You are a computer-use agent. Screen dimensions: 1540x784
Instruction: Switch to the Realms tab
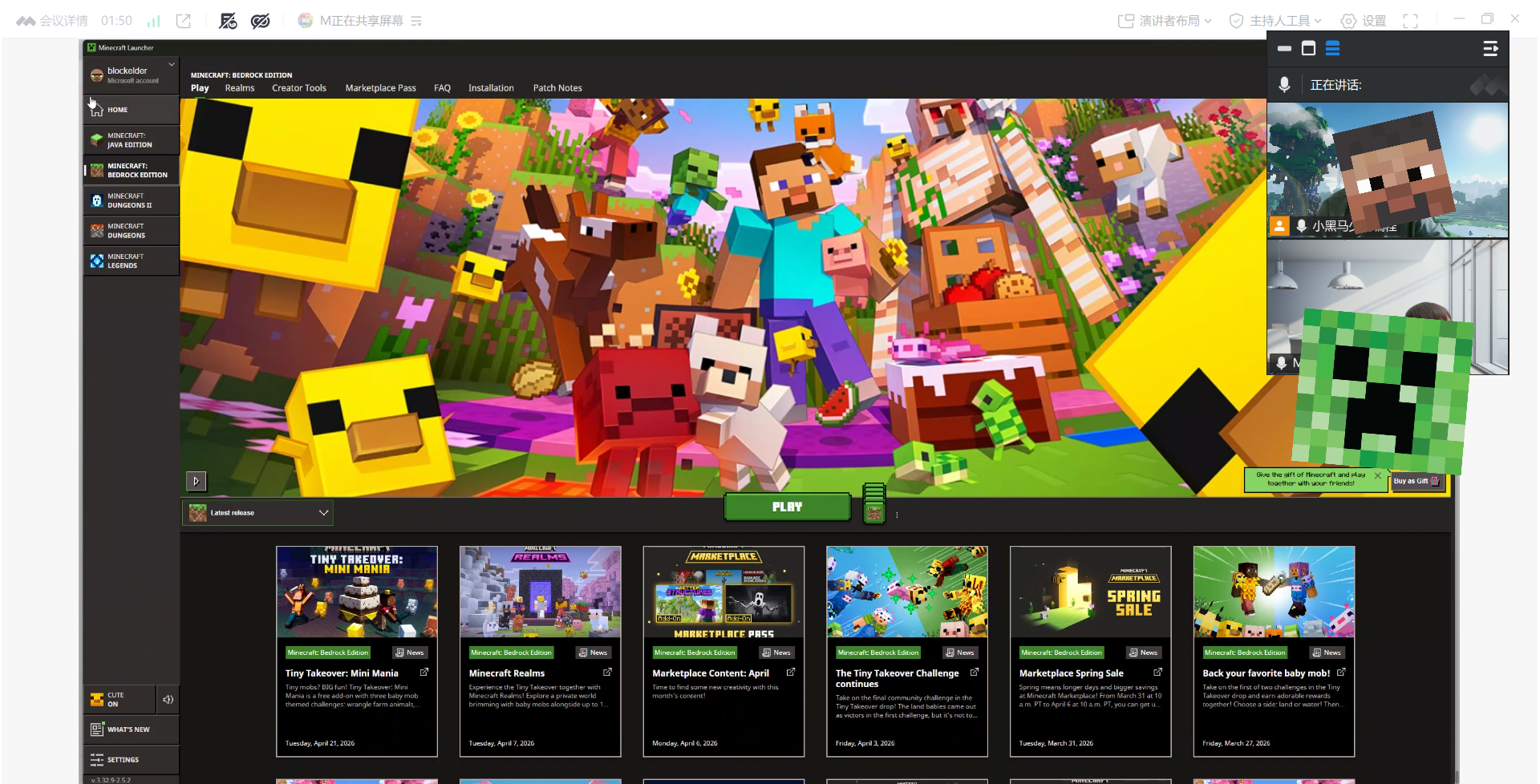click(x=240, y=88)
